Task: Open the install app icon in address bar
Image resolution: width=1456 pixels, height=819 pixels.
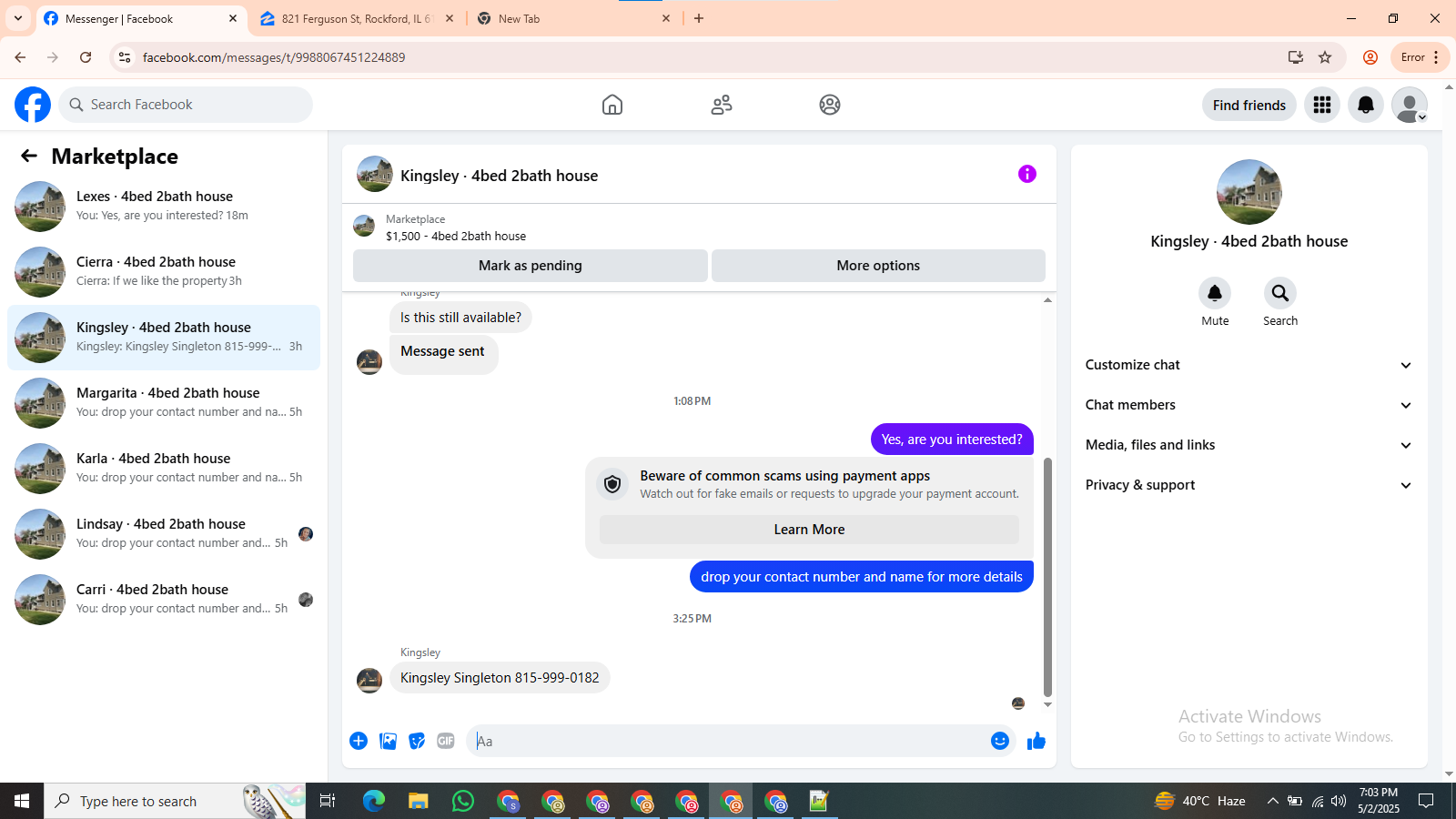Action: (x=1296, y=57)
